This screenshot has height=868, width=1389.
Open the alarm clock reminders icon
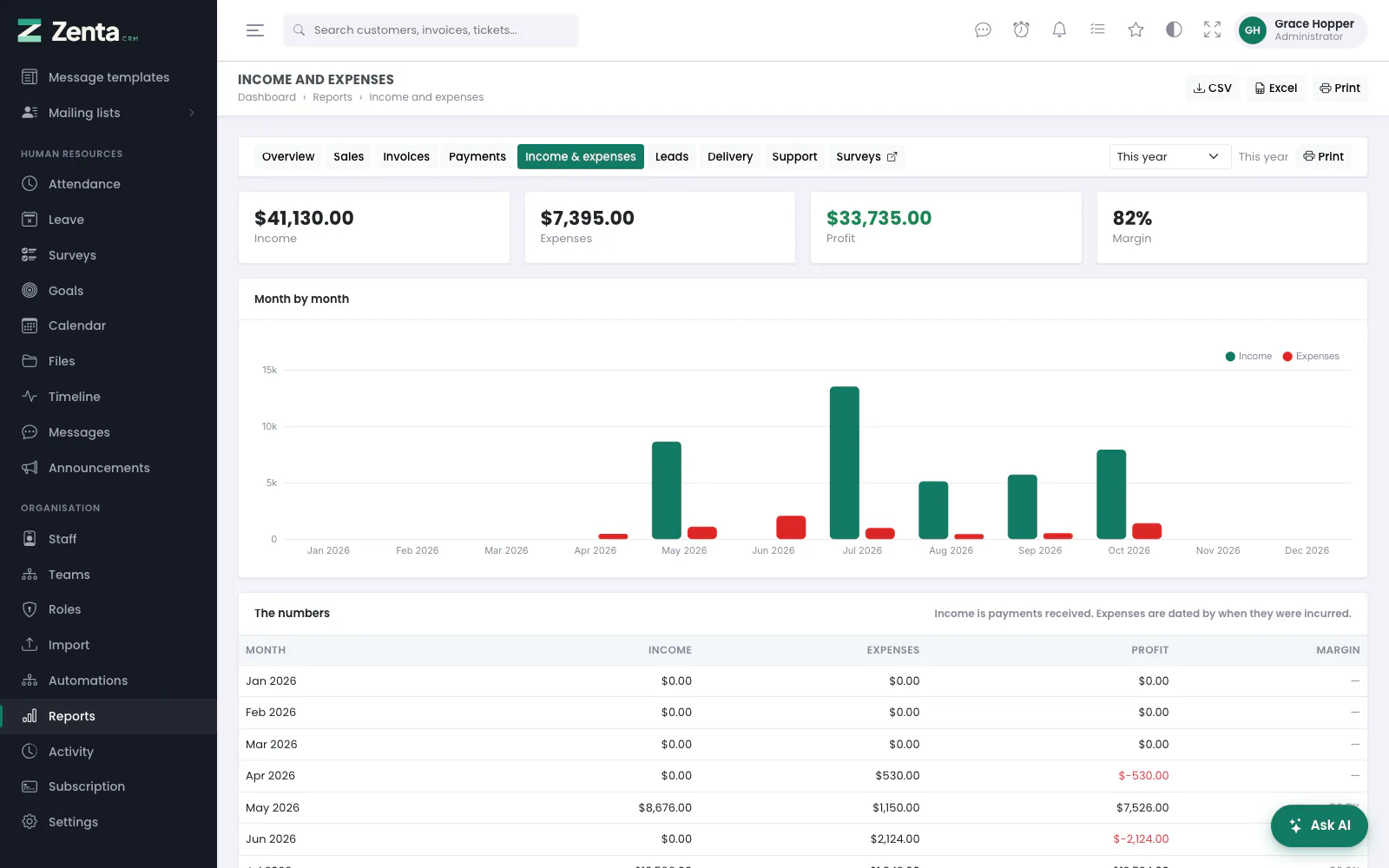[x=1021, y=30]
